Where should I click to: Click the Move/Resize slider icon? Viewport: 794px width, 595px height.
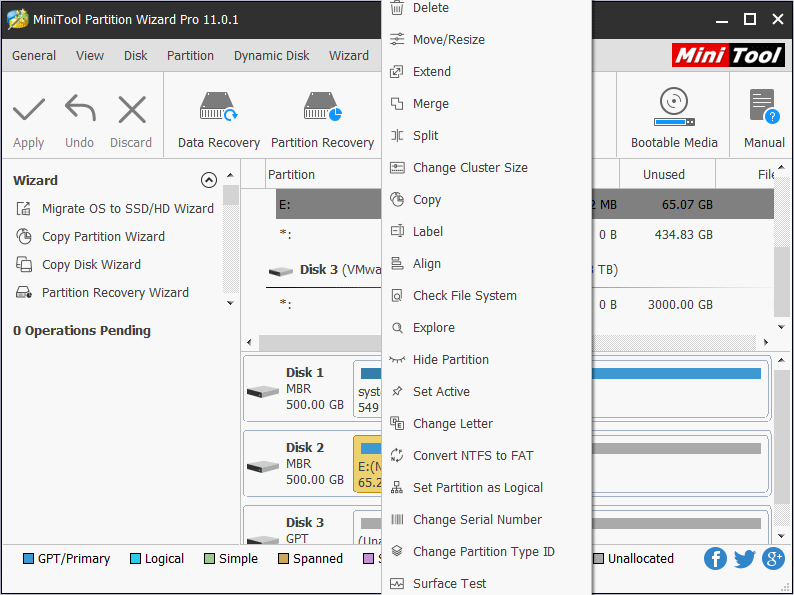coord(397,39)
